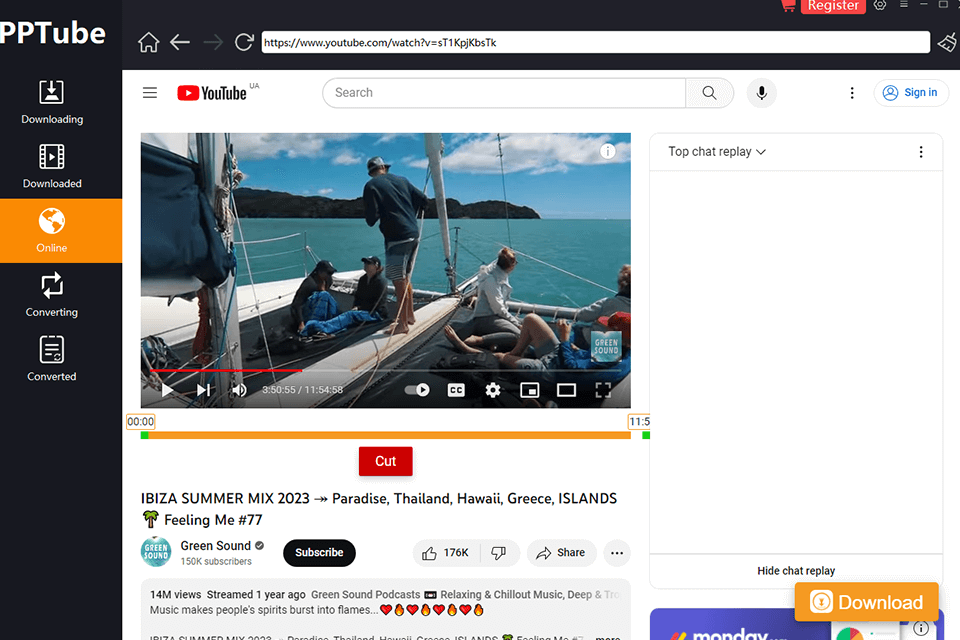This screenshot has height=640, width=960.
Task: Open Green Sound channel avatar
Action: pyautogui.click(x=156, y=552)
